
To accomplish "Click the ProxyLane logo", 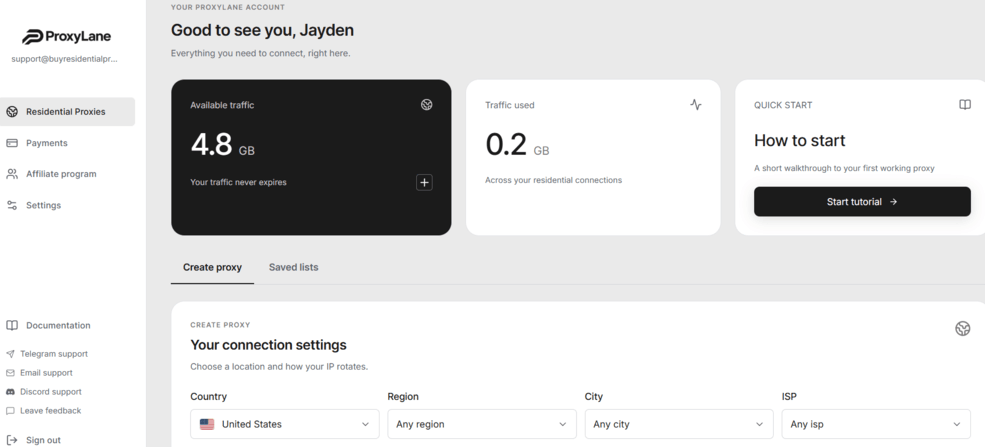I will click(66, 37).
